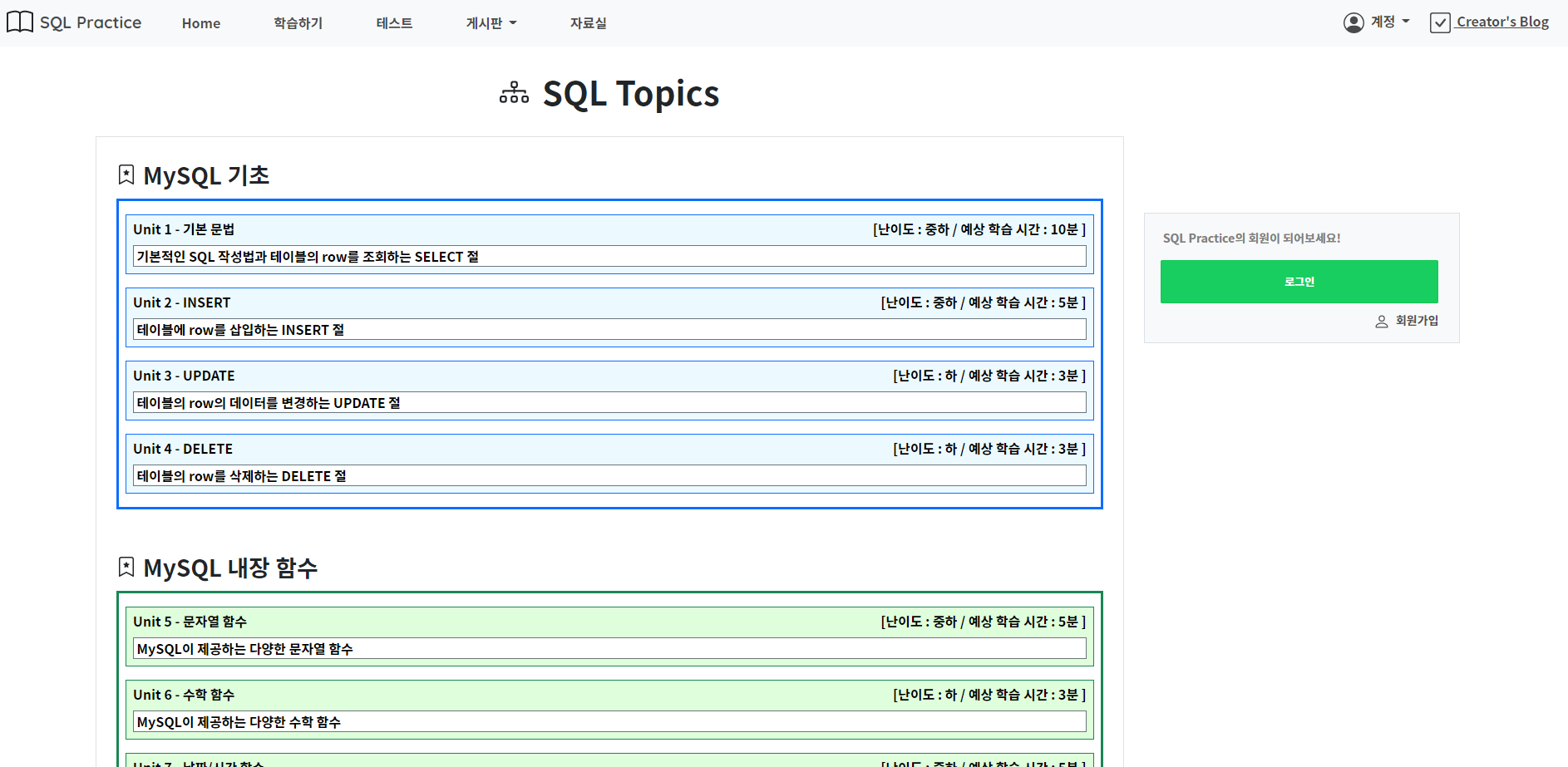Click the description '테이블의 row의 데이터를 변경하는 UPDATE 절'

609,402
